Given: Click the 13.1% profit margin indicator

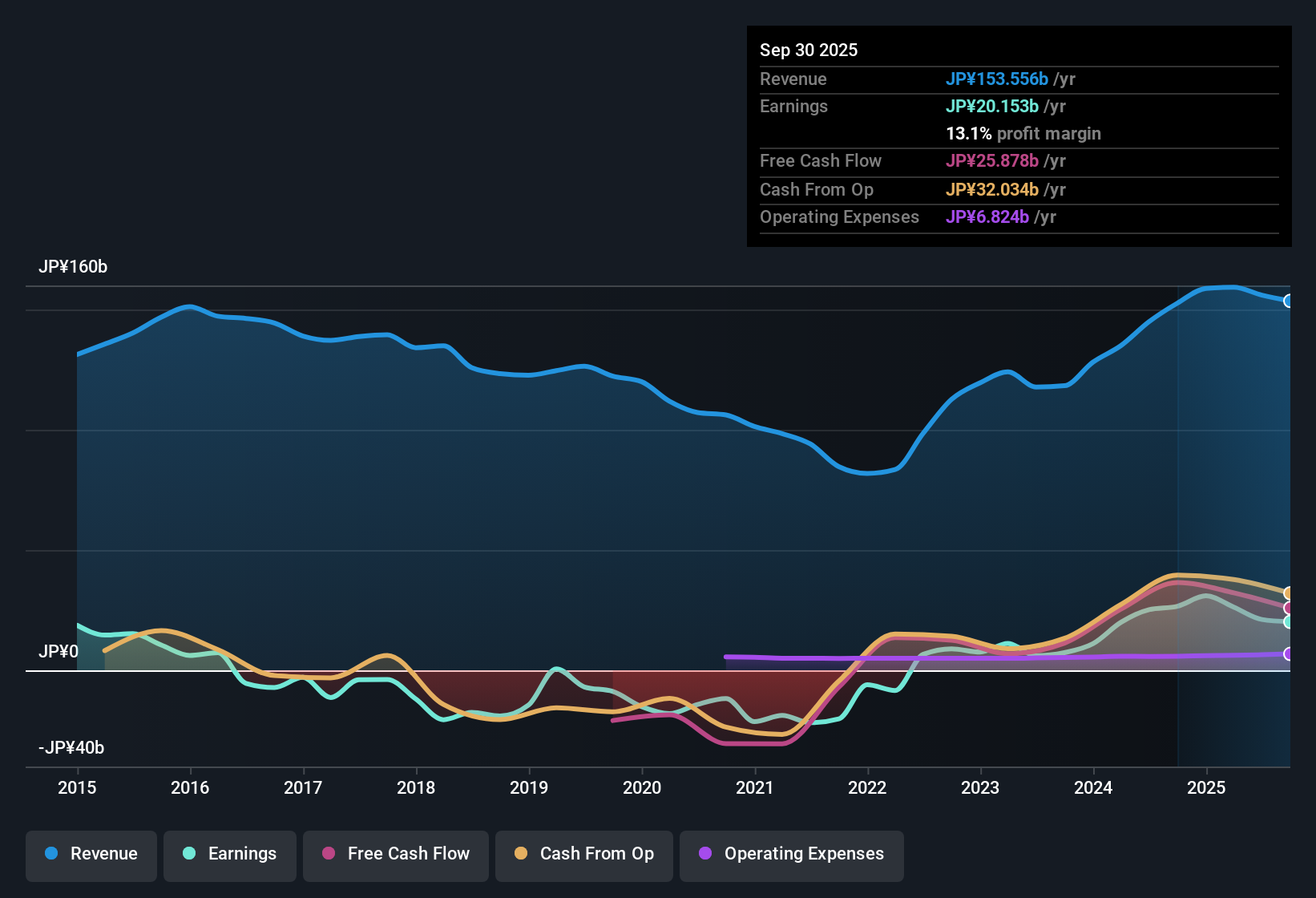Looking at the screenshot, I should (x=1023, y=134).
